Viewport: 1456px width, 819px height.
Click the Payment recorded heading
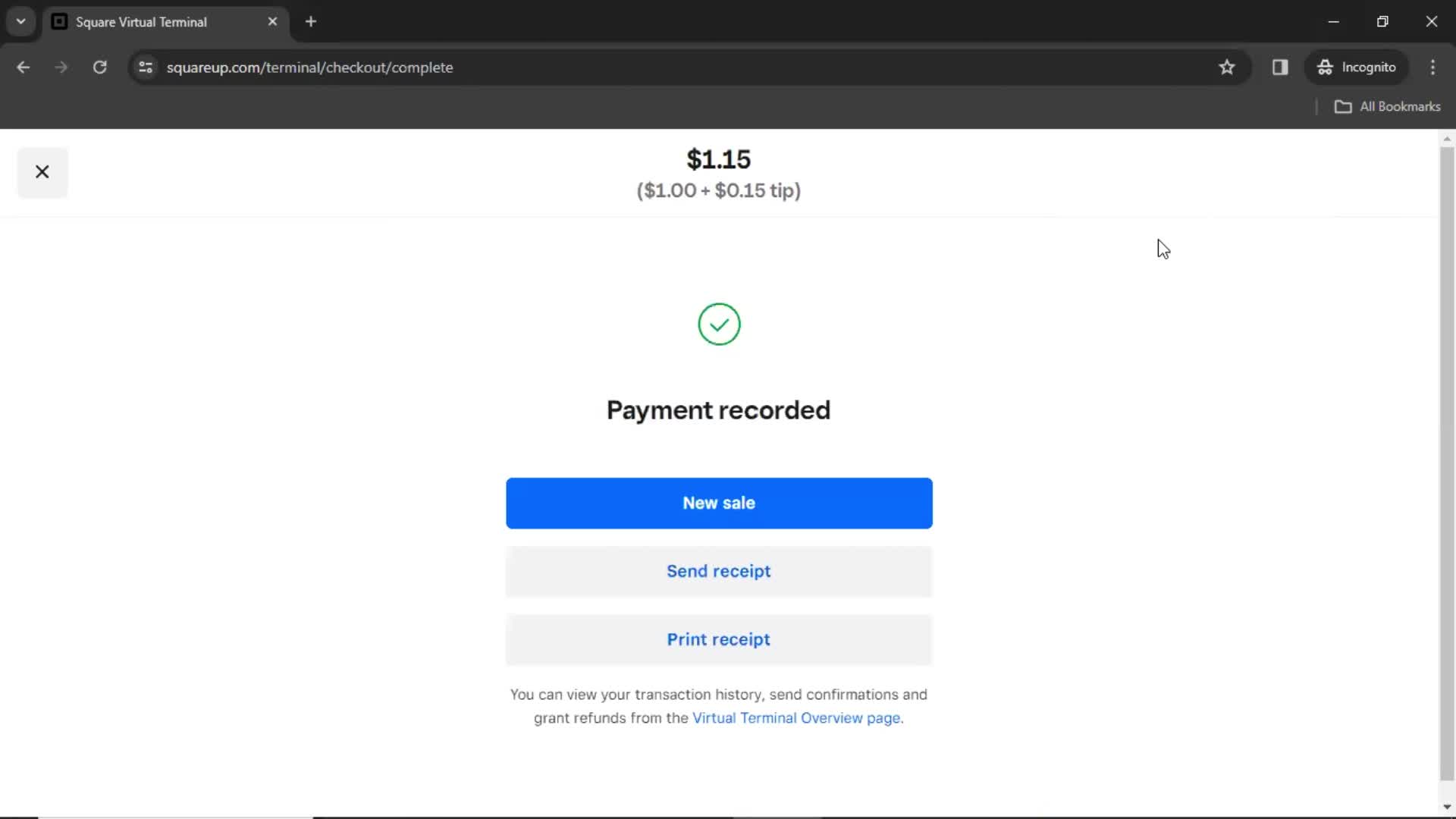coord(718,410)
